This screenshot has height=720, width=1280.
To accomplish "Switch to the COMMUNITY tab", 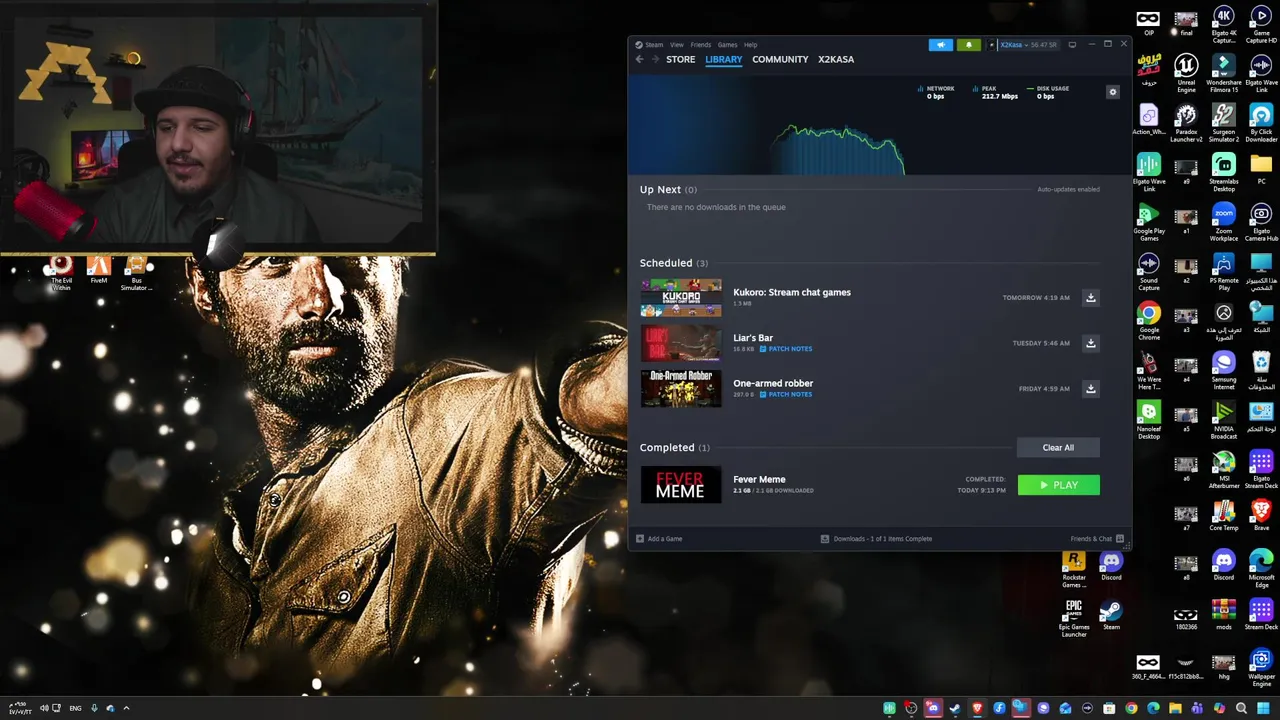I will [x=780, y=59].
